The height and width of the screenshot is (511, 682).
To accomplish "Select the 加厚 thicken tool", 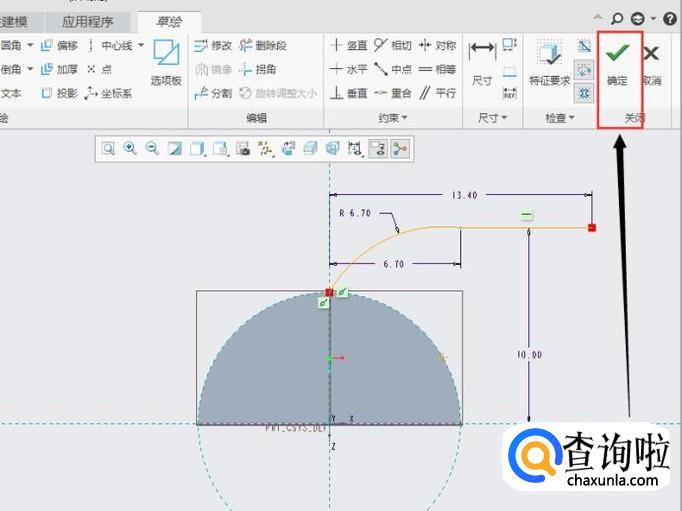I will [60, 69].
